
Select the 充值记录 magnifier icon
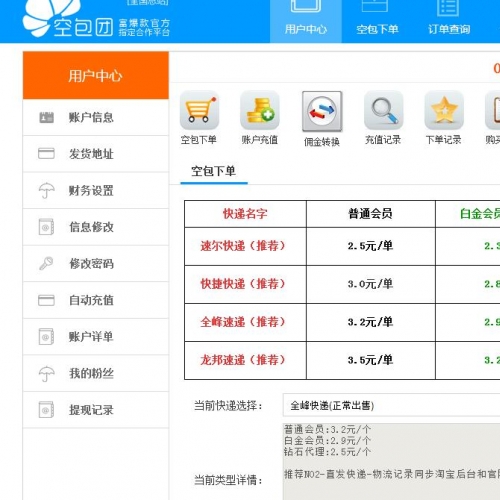(384, 110)
